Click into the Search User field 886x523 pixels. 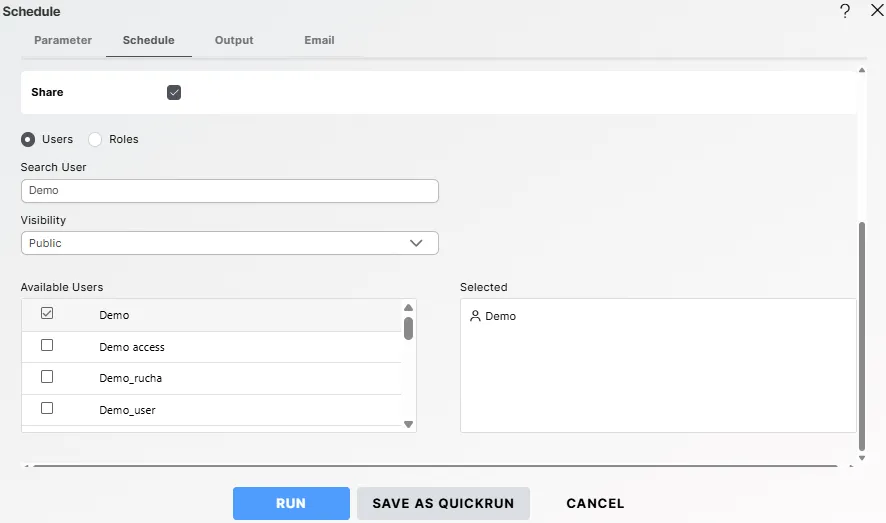point(229,191)
